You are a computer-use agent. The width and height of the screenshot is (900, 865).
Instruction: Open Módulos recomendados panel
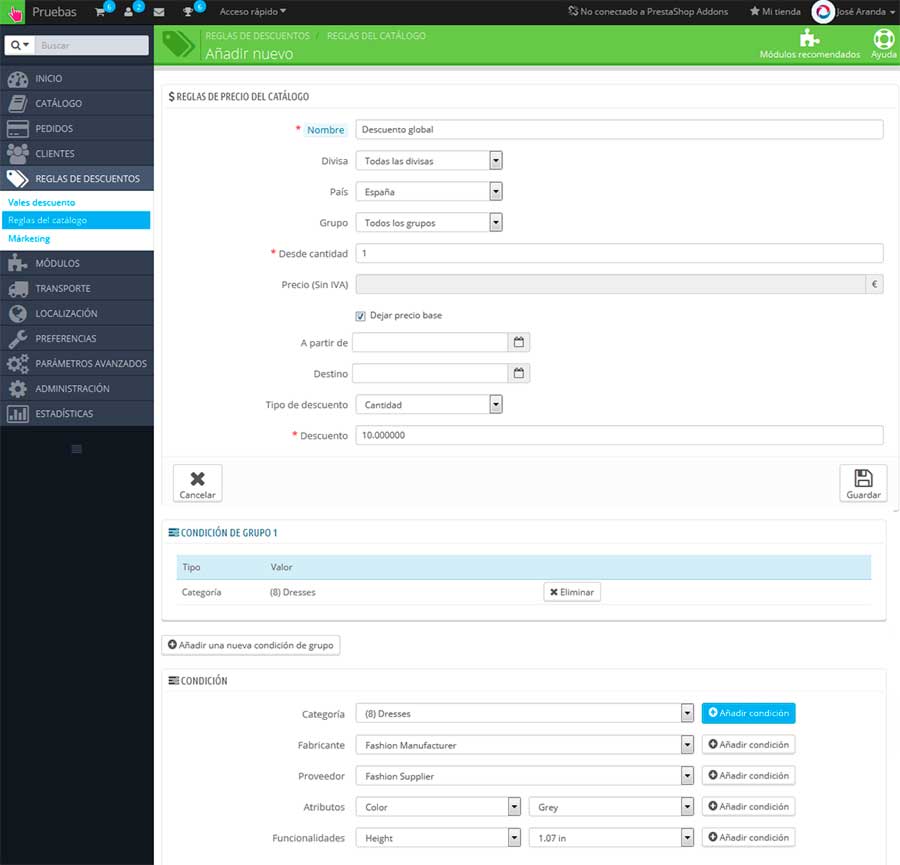pos(808,44)
